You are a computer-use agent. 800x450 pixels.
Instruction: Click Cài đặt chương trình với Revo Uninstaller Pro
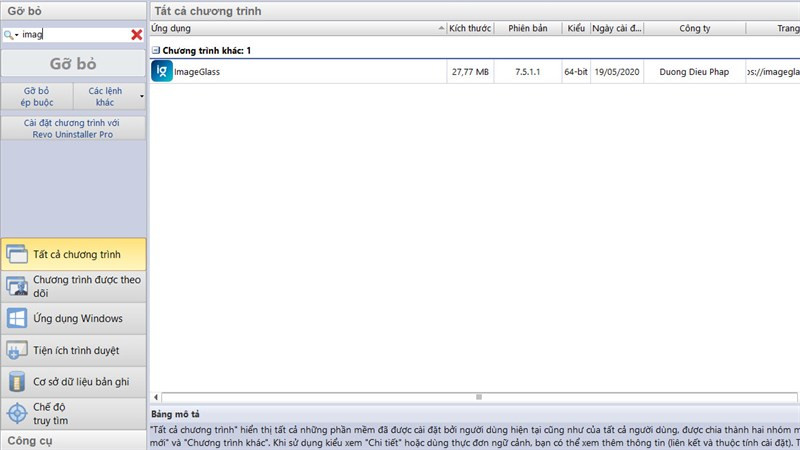(x=73, y=129)
